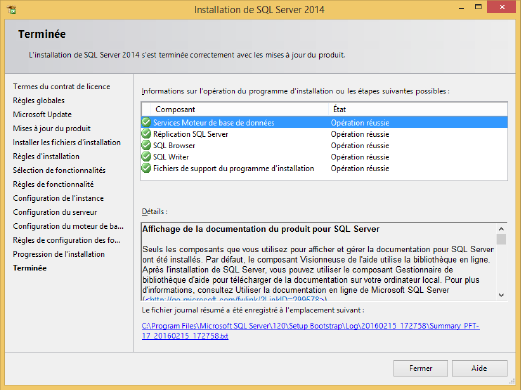Minimize the SQL Server 2014 installer window
The height and width of the screenshot is (390, 522).
click(x=461, y=8)
